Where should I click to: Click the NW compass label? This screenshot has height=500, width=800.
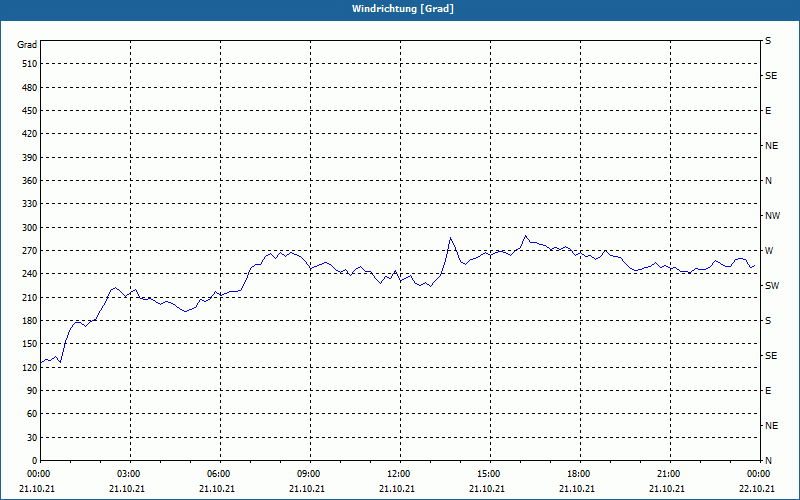[772, 216]
